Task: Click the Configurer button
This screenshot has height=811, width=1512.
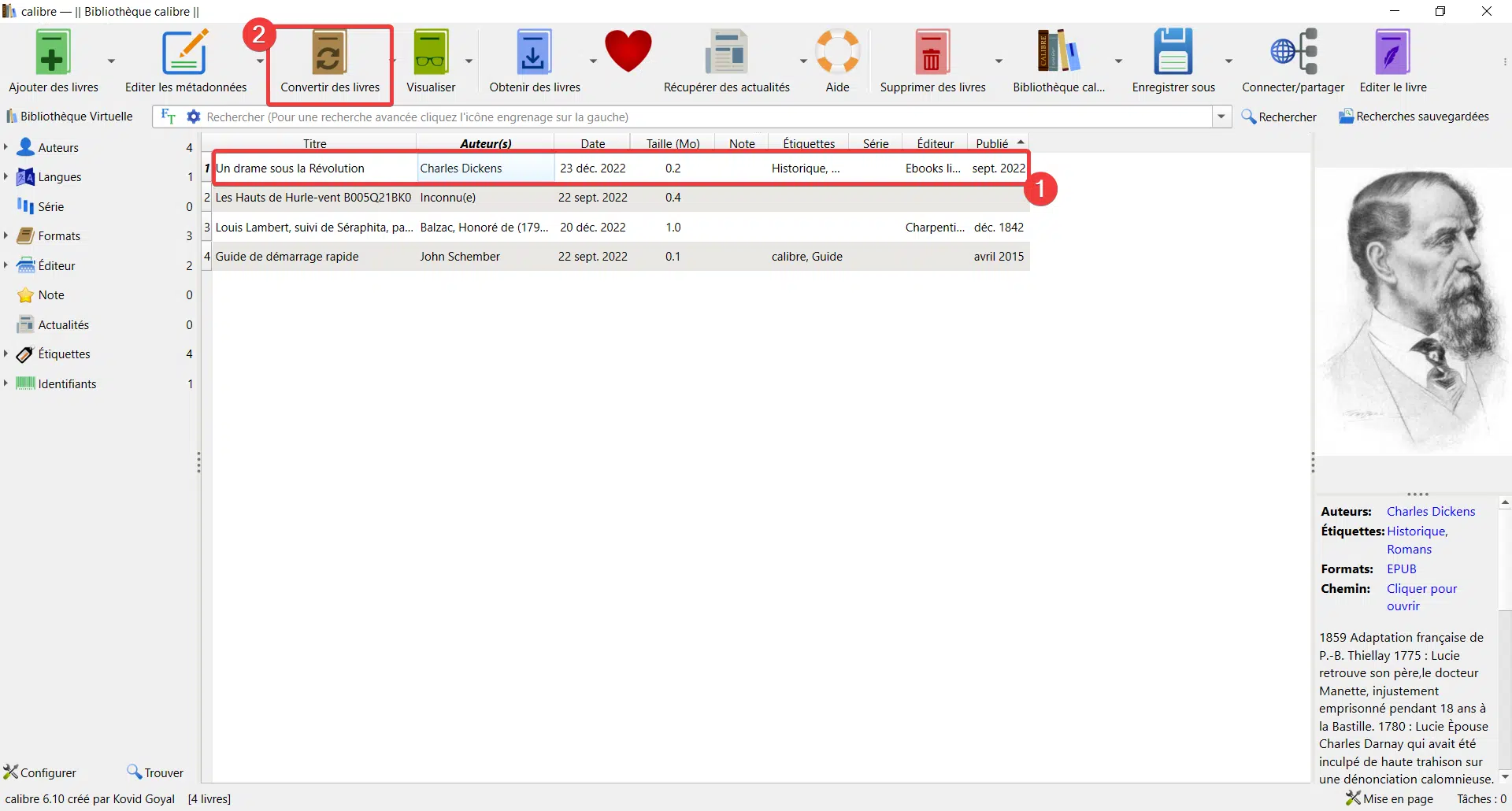Action: pyautogui.click(x=40, y=772)
